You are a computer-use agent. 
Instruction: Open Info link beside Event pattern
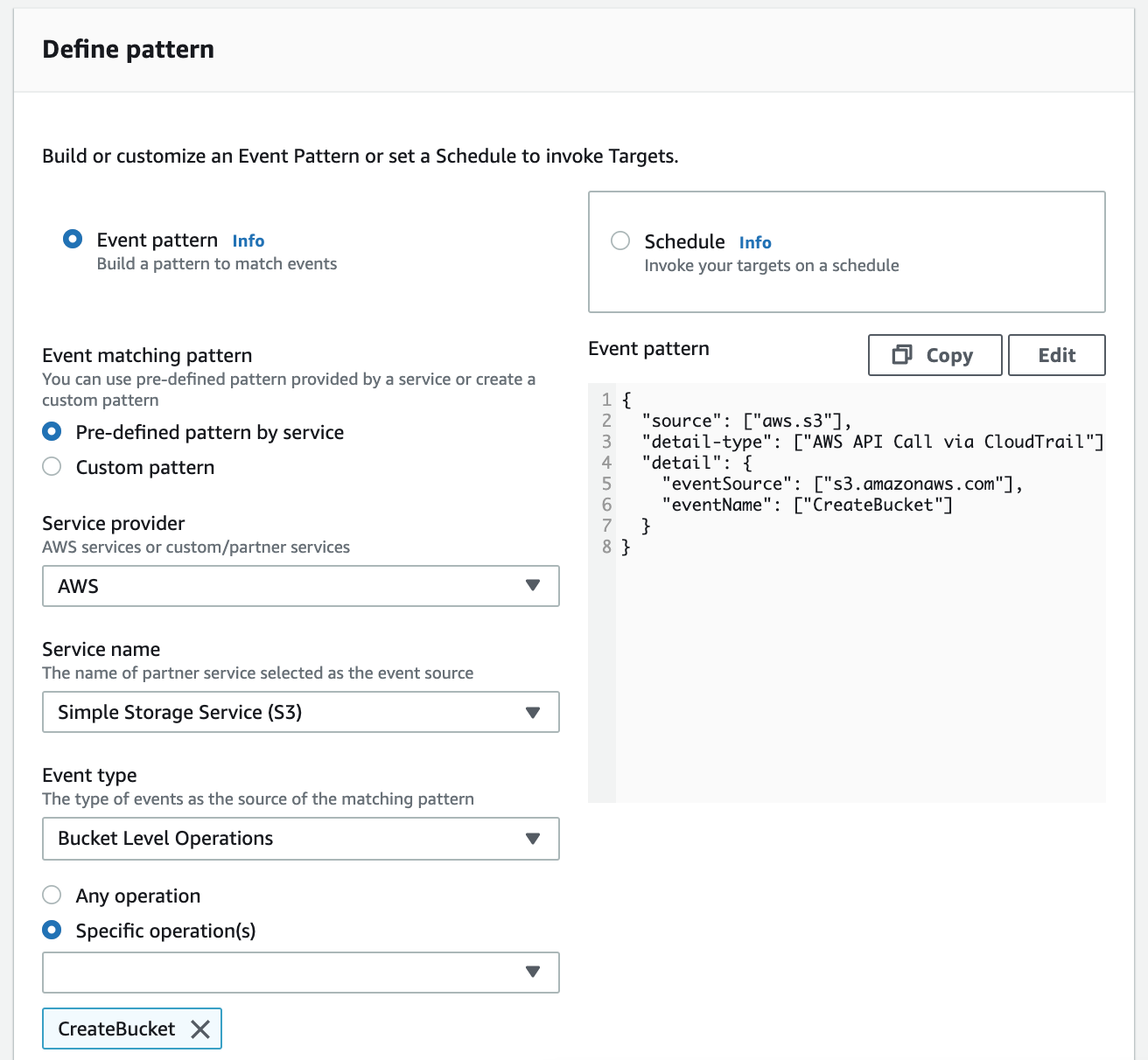pos(248,241)
